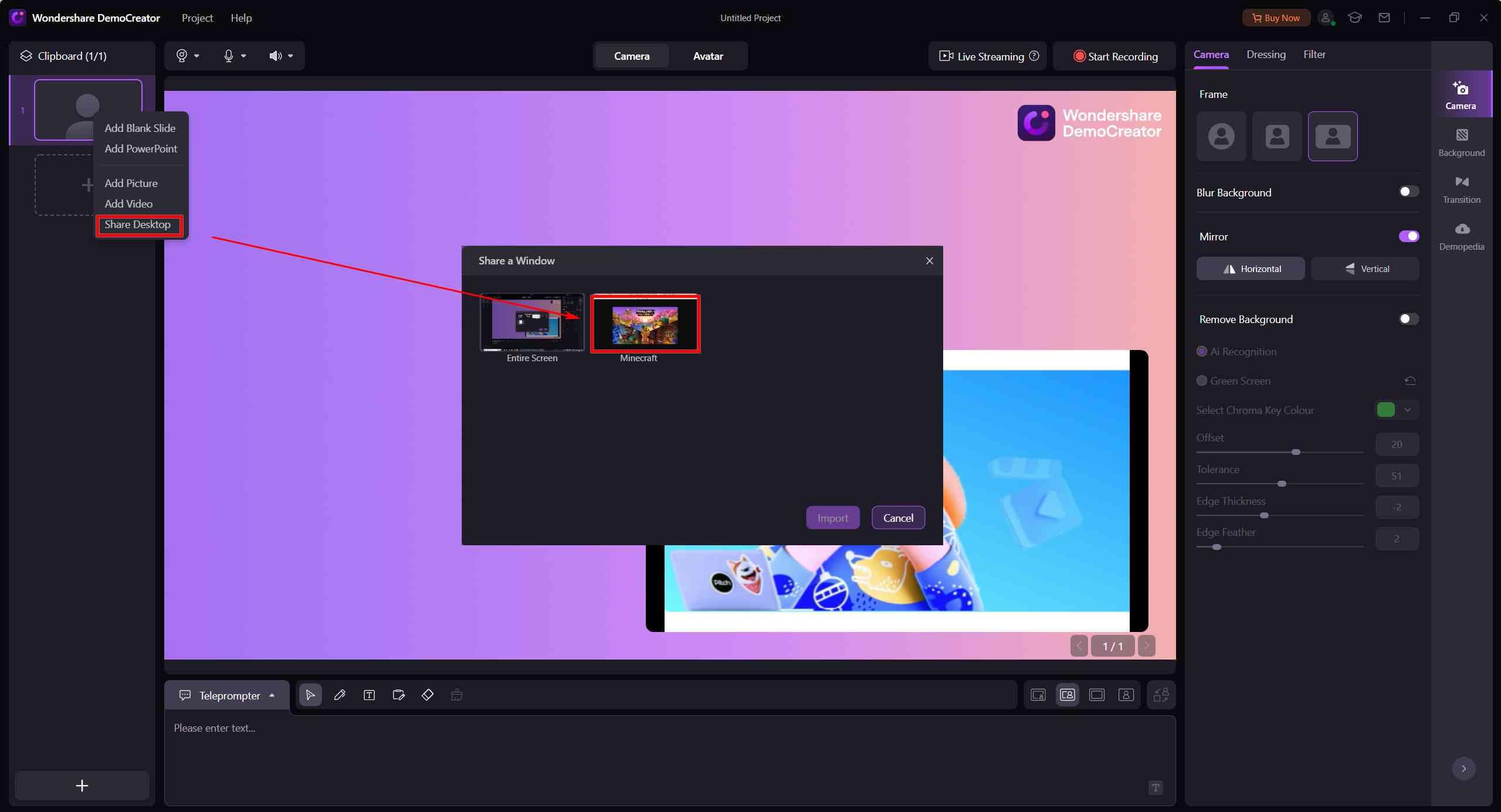Turn off the Mirror toggle
The width and height of the screenshot is (1501, 812).
point(1408,236)
